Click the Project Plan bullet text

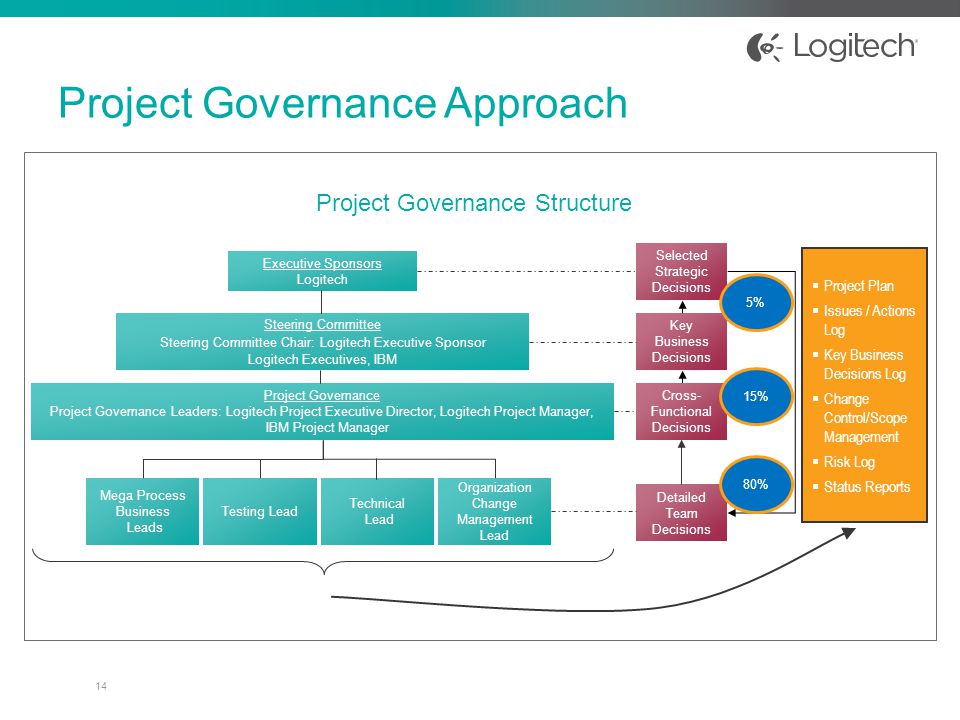pos(858,286)
